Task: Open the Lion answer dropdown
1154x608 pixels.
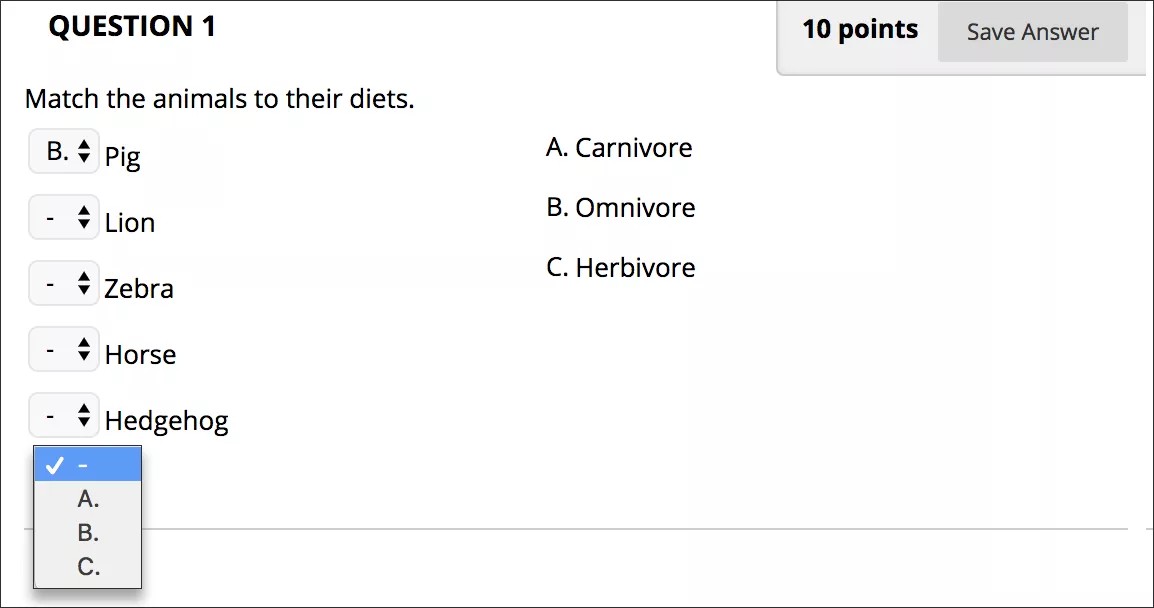Action: 64,218
